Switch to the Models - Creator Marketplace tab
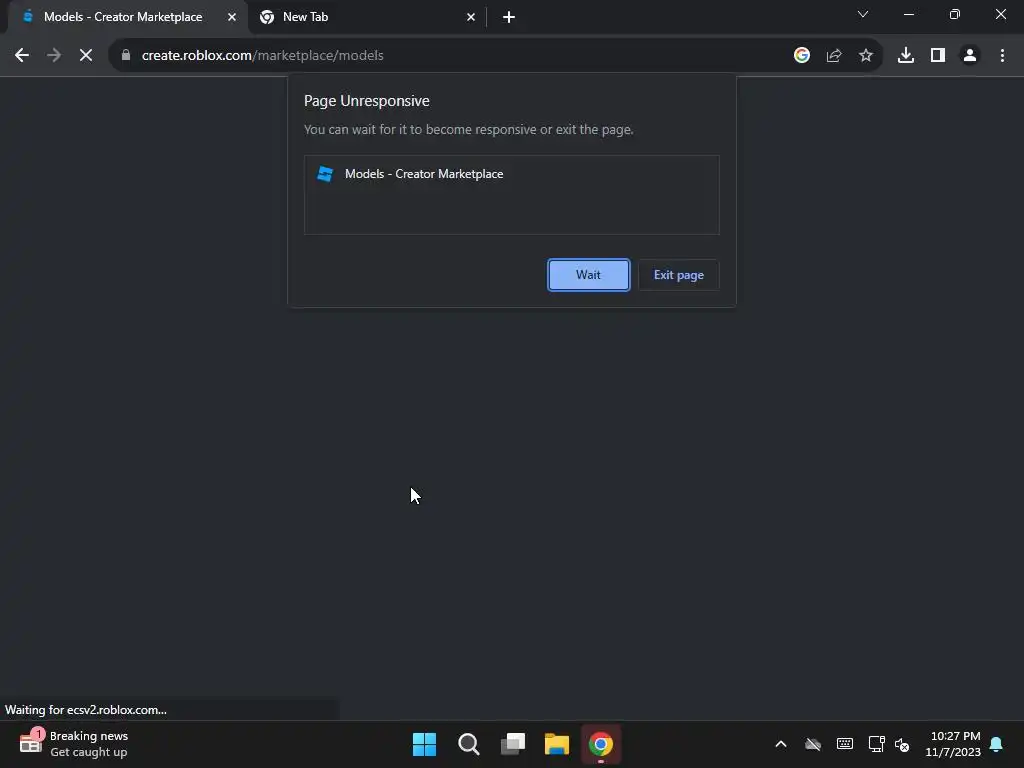 (x=123, y=17)
